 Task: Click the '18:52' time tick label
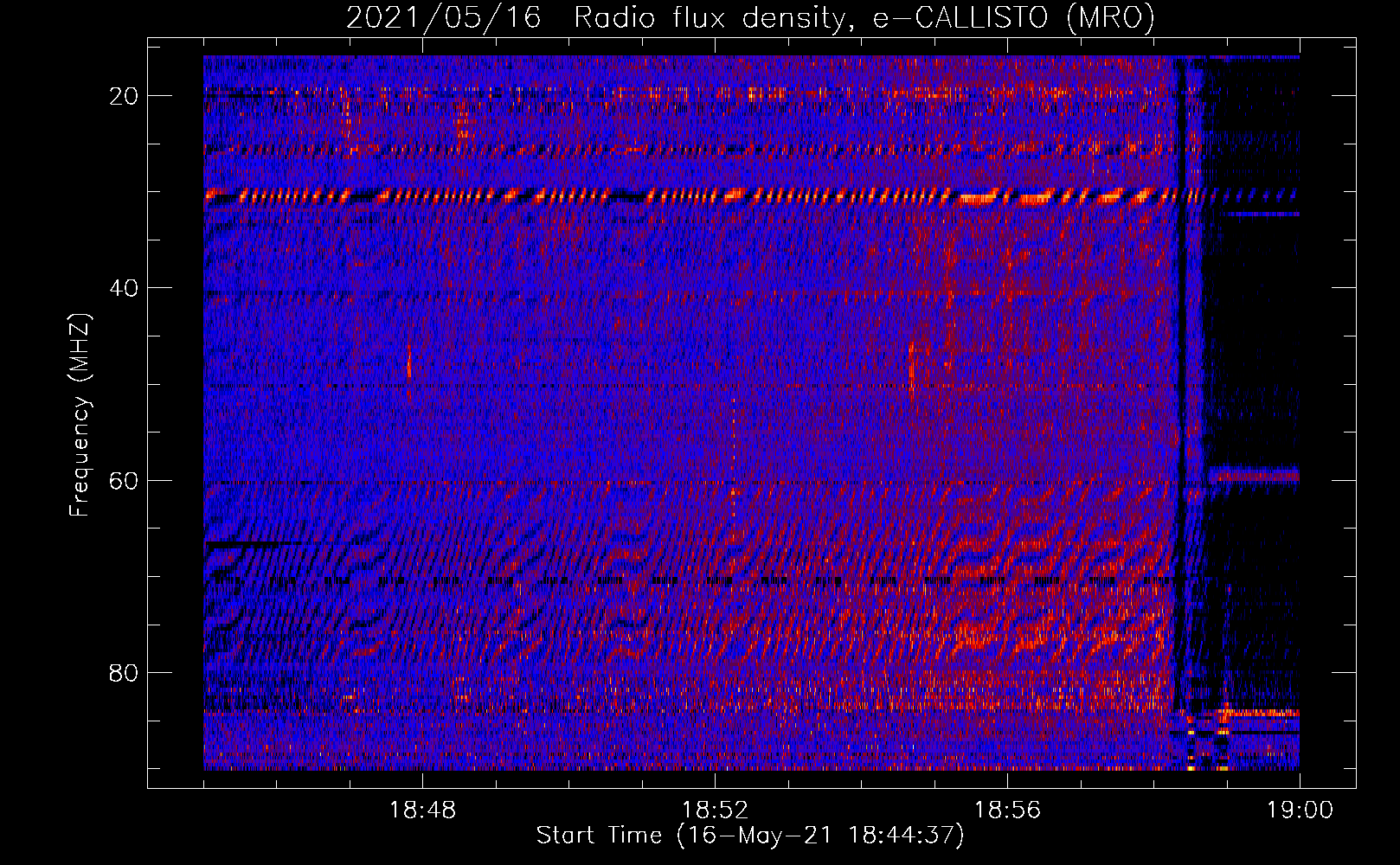point(715,811)
